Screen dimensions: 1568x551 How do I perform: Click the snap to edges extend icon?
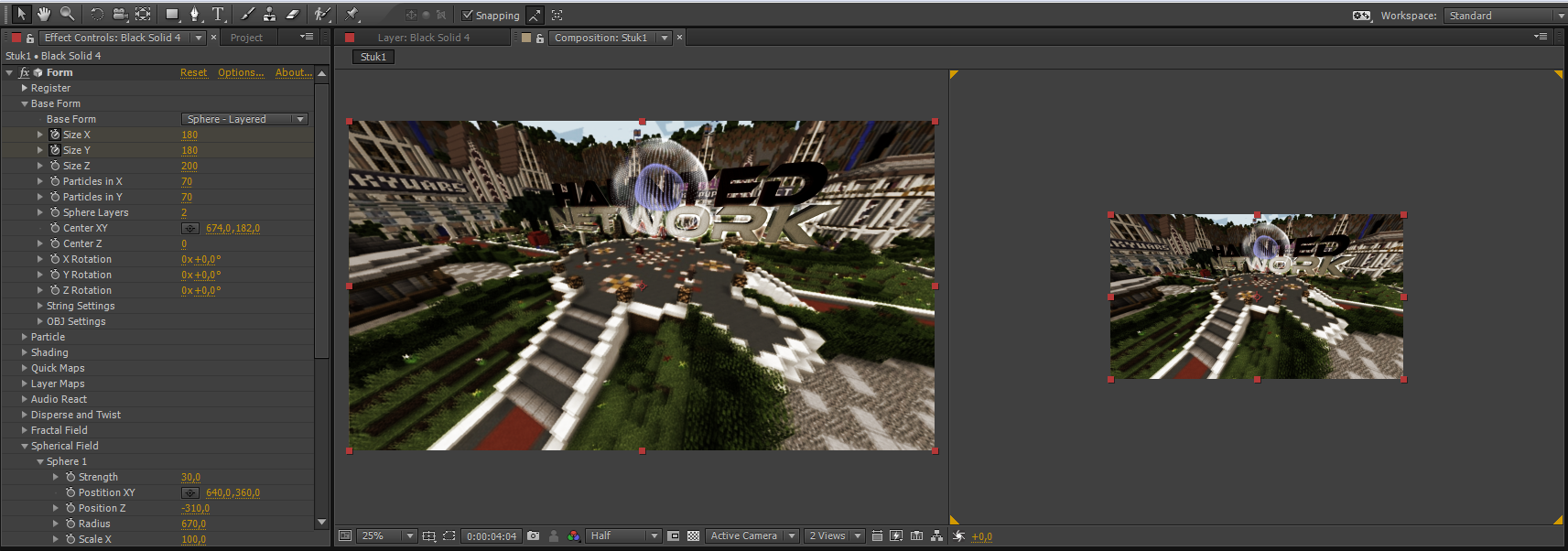(535, 15)
